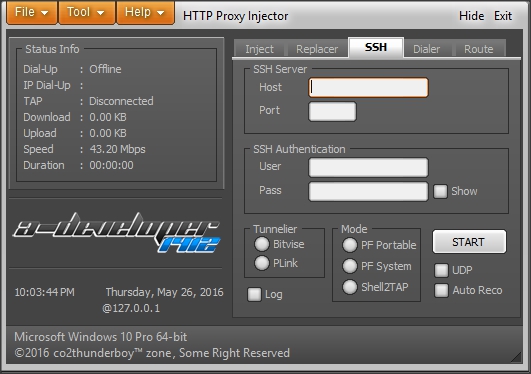This screenshot has height=374, width=531.
Task: Switch to the Replacer tab
Action: pyautogui.click(x=317, y=49)
